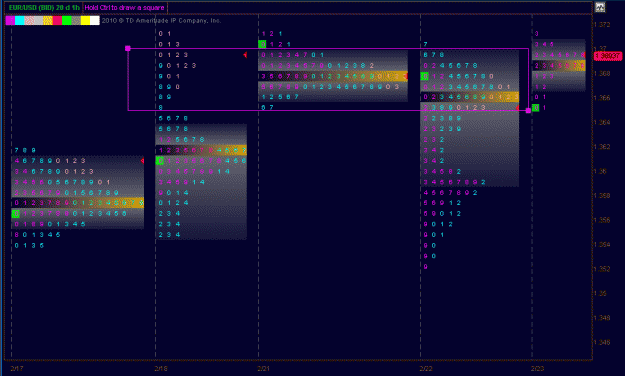Select the magenta color swatch
The height and width of the screenshot is (376, 625).
pyautogui.click(x=10, y=20)
